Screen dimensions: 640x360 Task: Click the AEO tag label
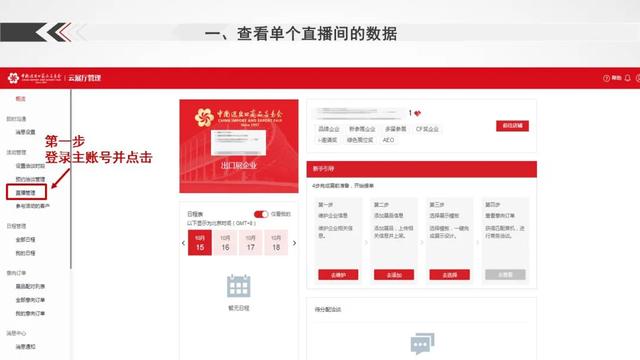pyautogui.click(x=388, y=140)
